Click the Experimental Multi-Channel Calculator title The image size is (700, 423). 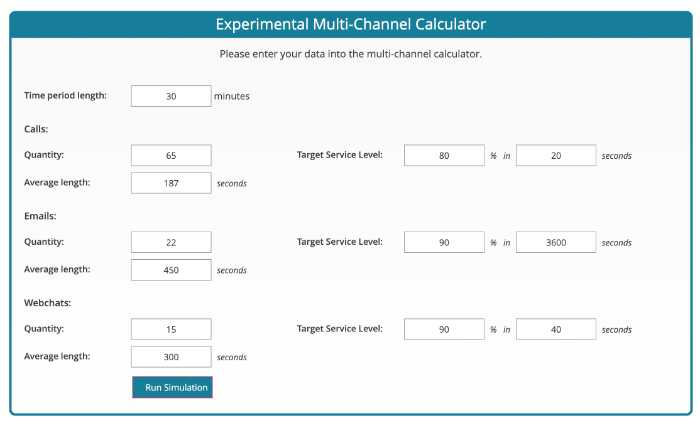coord(351,24)
